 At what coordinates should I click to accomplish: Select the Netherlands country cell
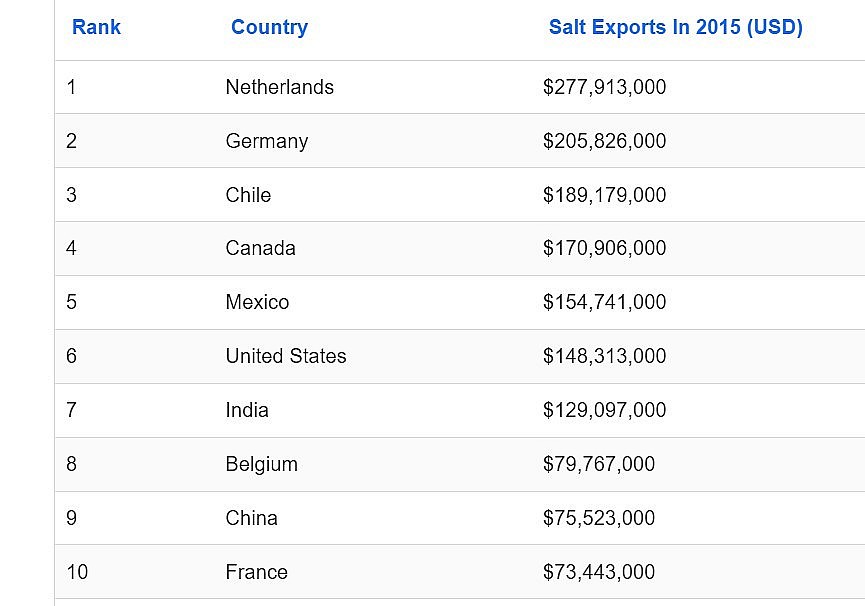pyautogui.click(x=279, y=87)
